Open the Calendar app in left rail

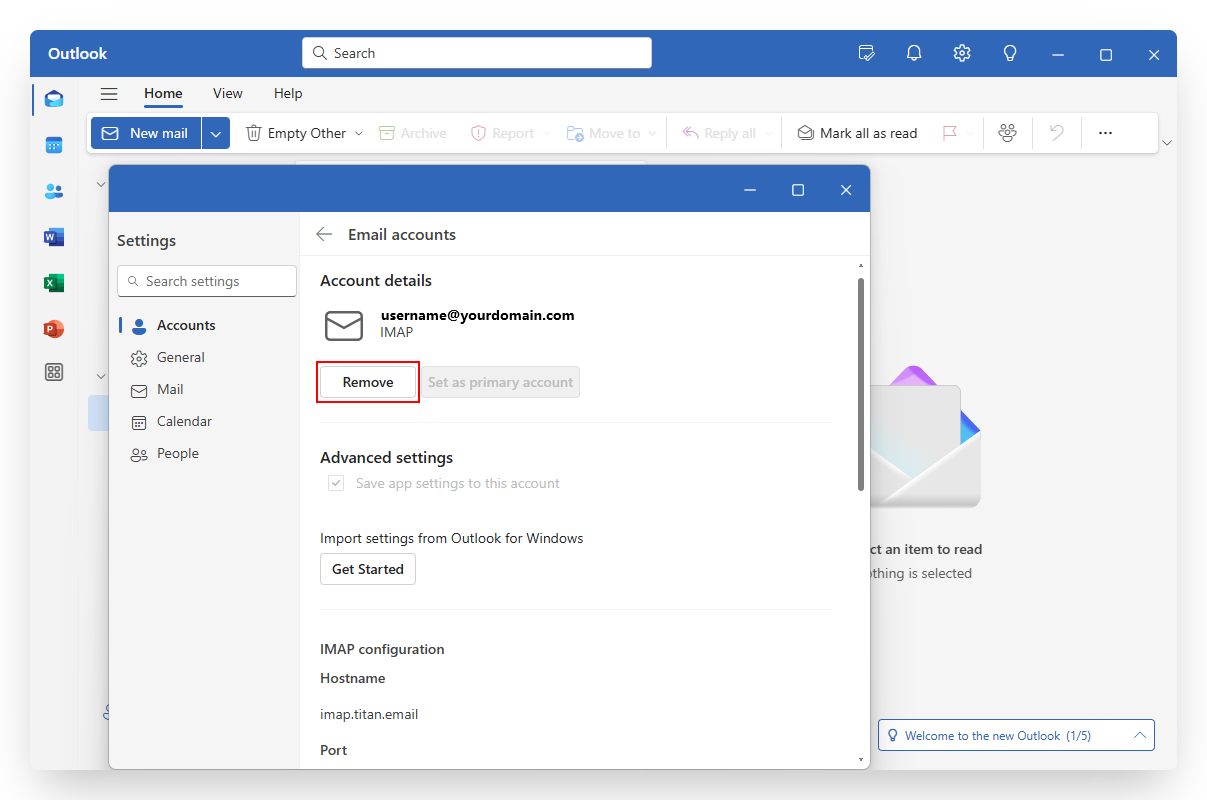[54, 145]
